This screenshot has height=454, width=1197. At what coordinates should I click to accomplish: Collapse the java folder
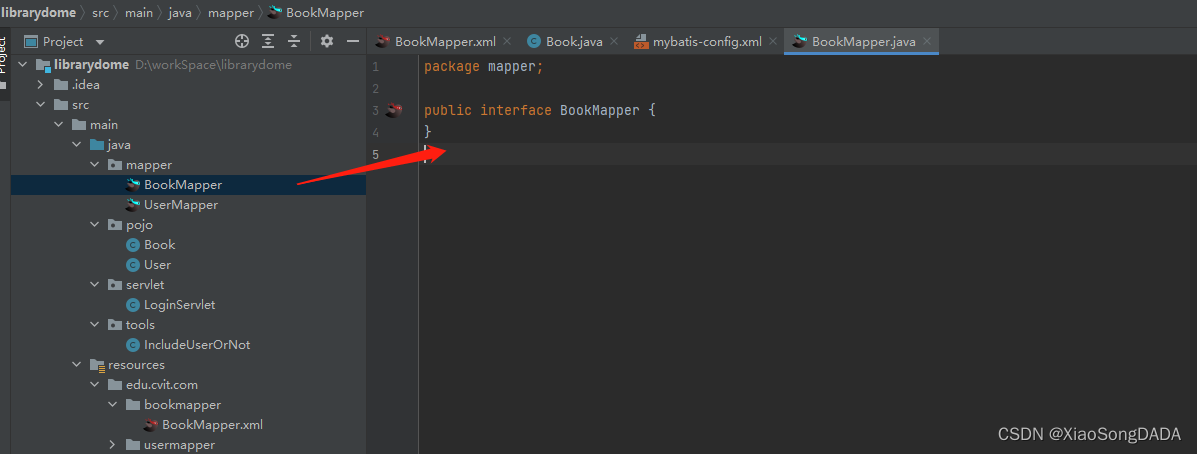pos(76,144)
